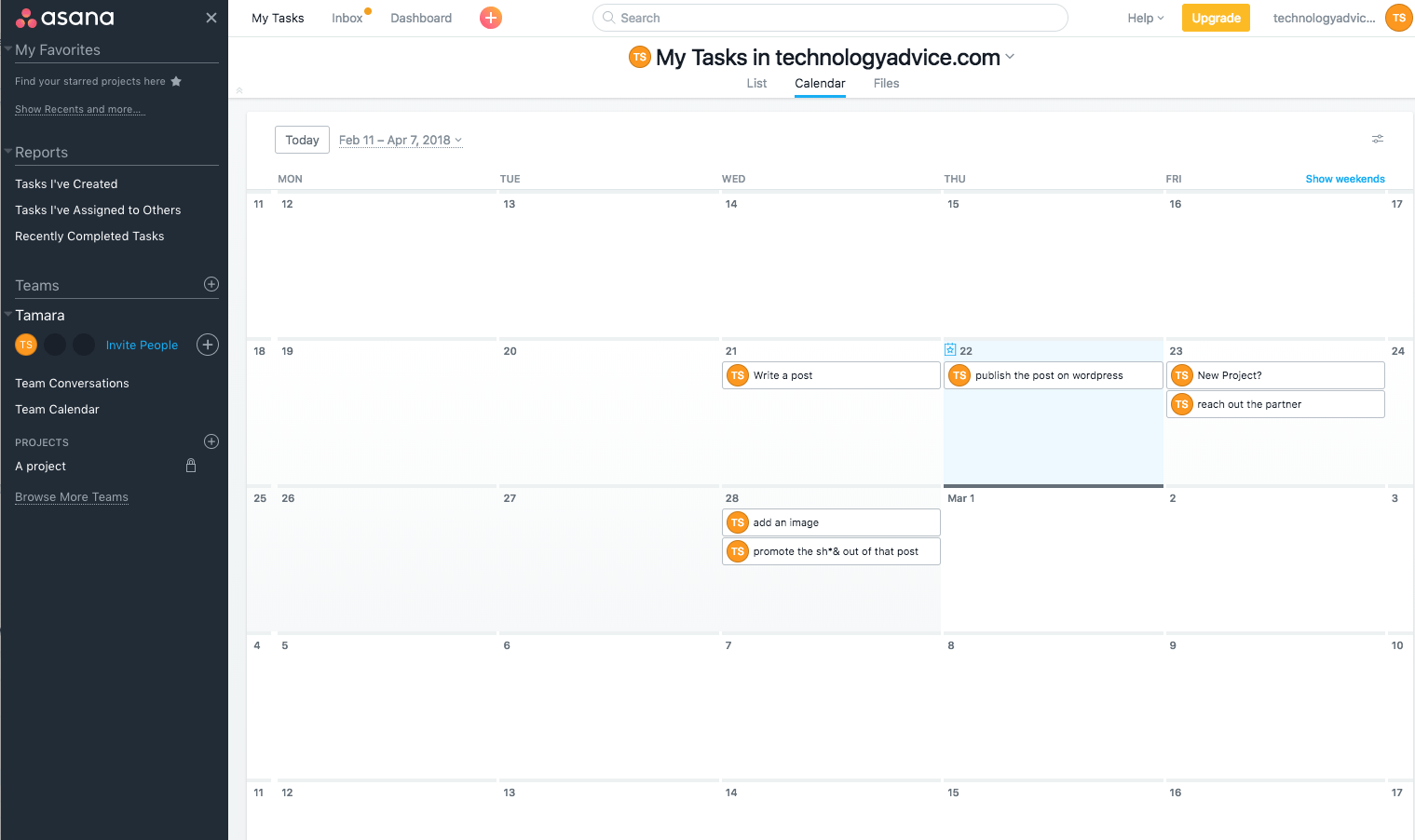Open the Write a post task

pyautogui.click(x=831, y=375)
